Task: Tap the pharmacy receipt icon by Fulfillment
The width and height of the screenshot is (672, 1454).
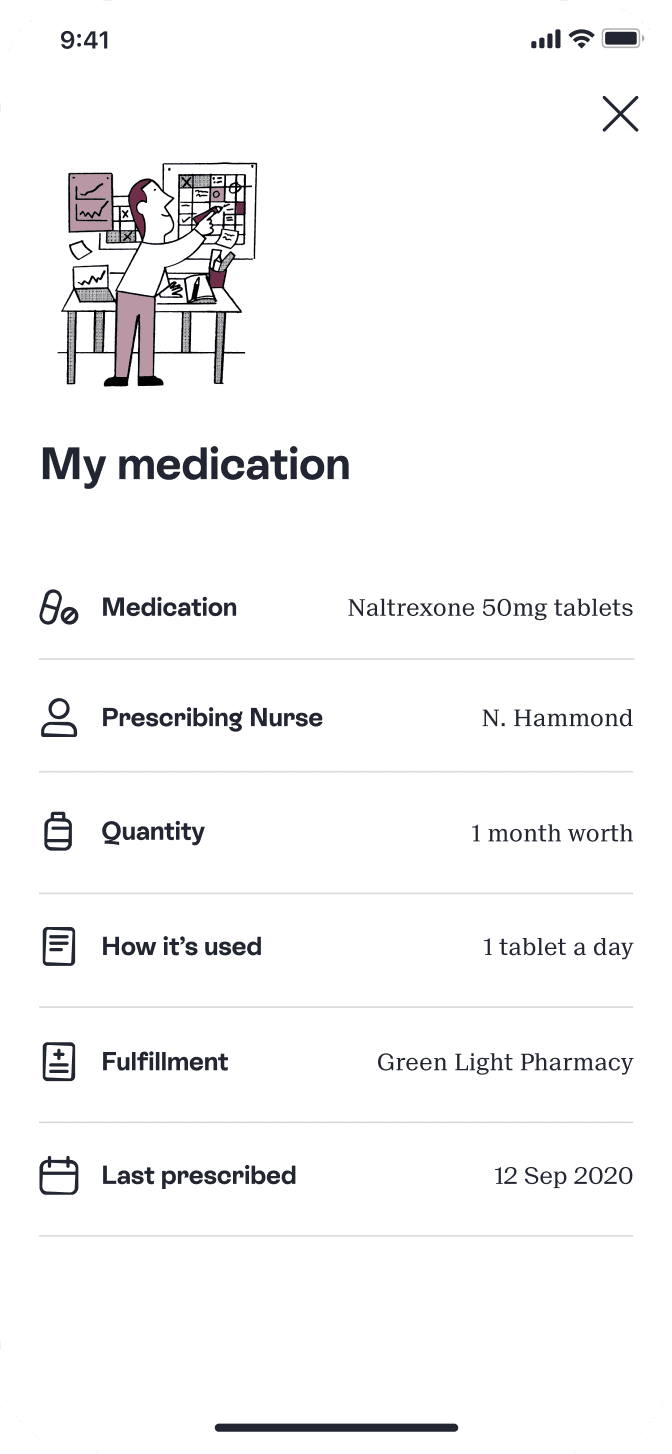Action: [58, 1062]
